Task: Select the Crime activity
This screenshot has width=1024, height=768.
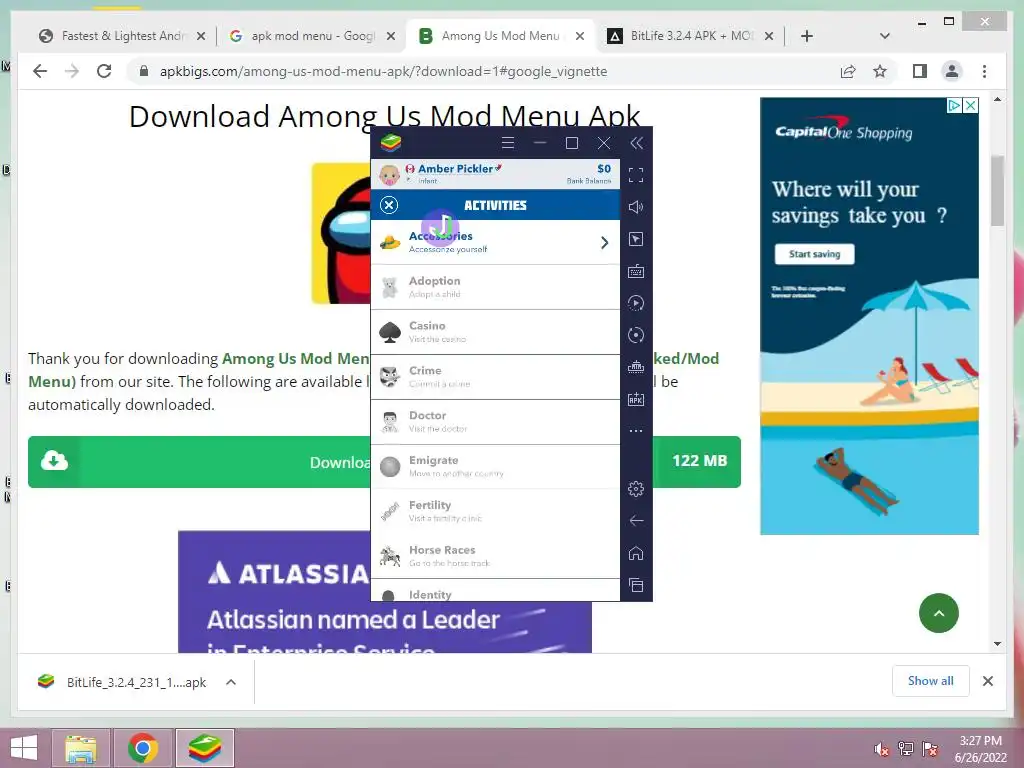Action: pos(495,377)
